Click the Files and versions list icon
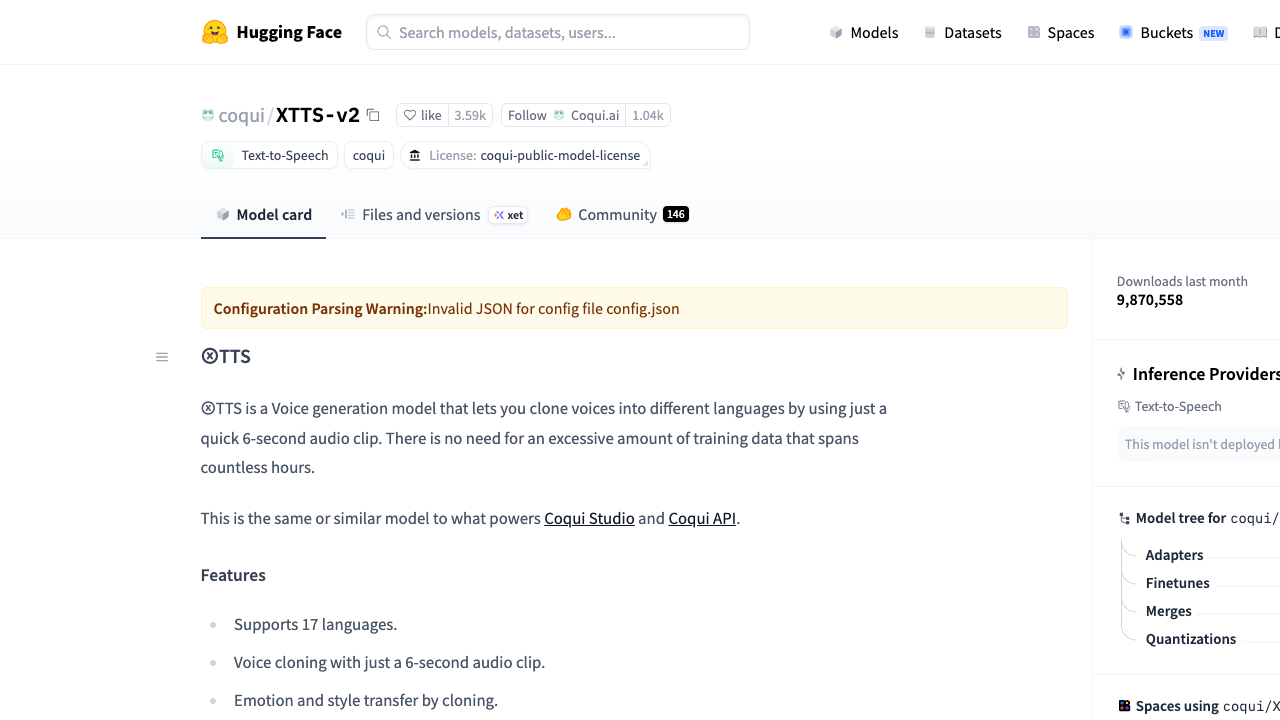 [x=348, y=214]
